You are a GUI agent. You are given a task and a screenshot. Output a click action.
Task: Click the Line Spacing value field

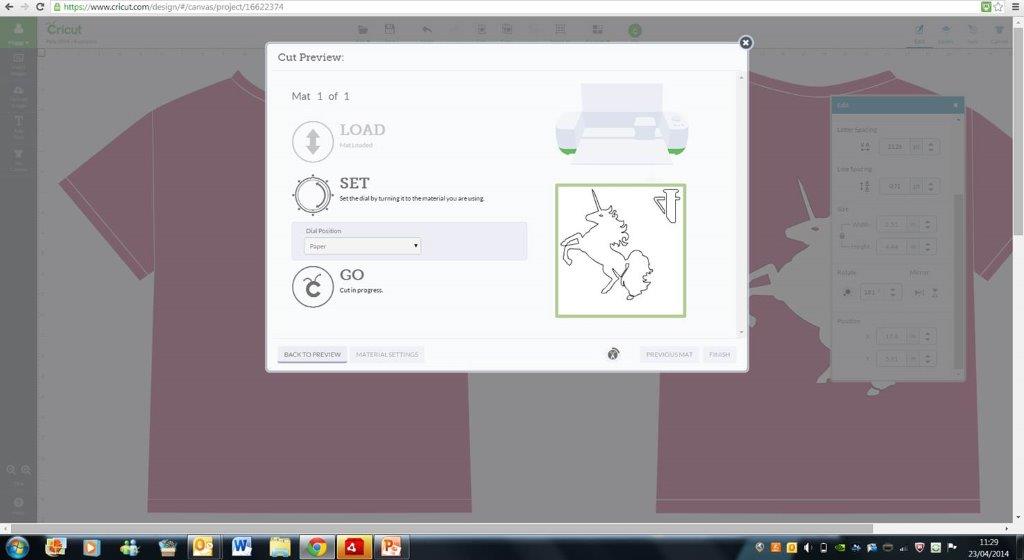(x=894, y=186)
